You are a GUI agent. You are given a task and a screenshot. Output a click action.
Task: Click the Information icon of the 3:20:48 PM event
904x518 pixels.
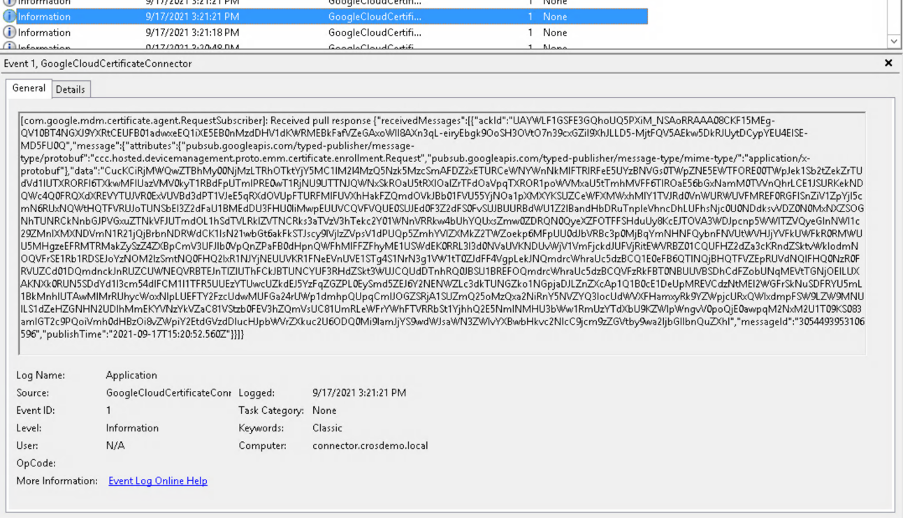click(x=9, y=47)
